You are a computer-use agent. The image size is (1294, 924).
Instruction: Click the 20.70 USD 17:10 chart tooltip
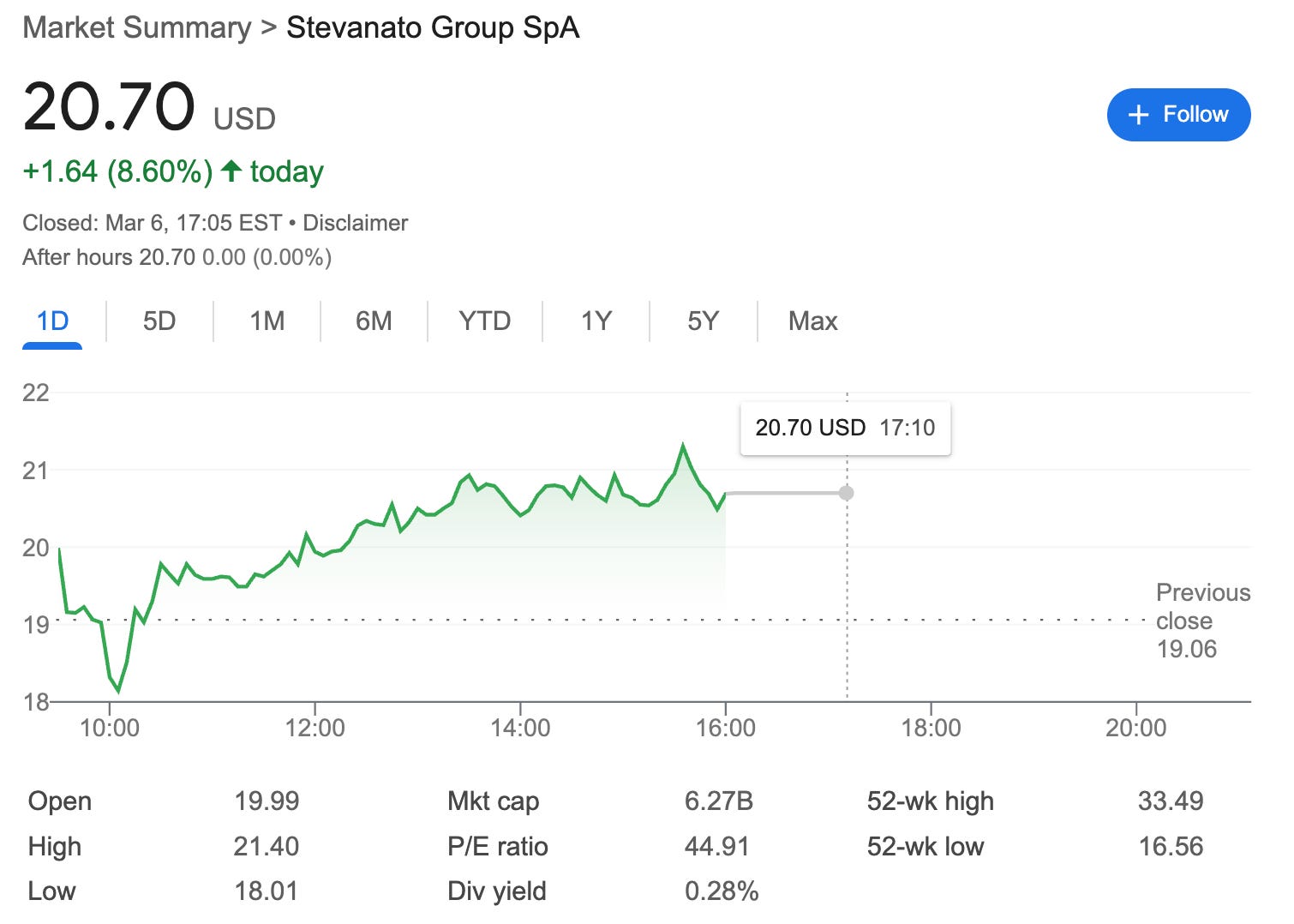click(x=846, y=428)
